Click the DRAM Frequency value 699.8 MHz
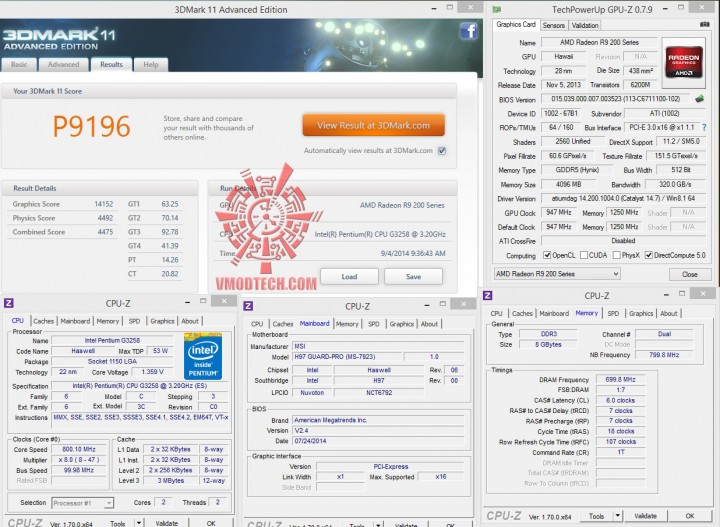Viewport: 720px width, 527px height. [620, 379]
